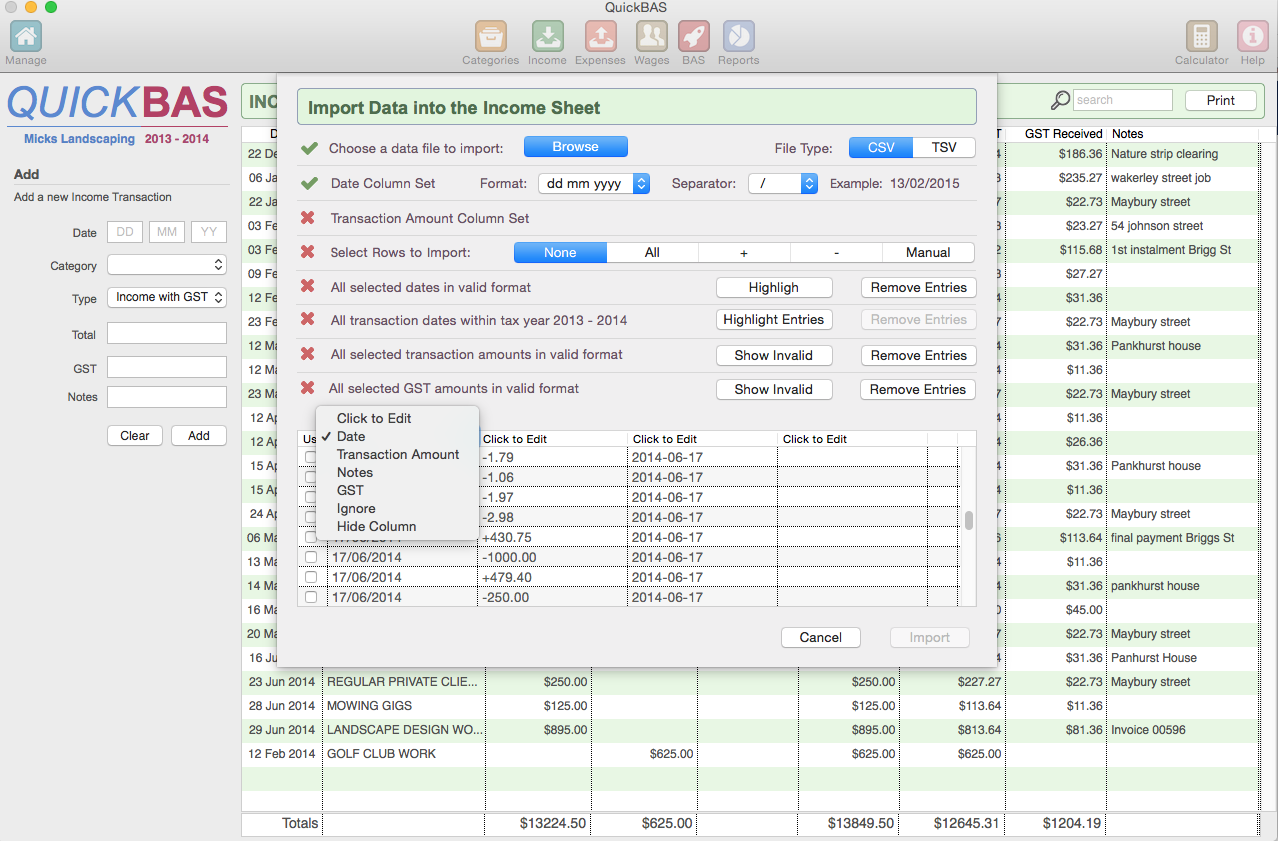This screenshot has width=1278, height=841.
Task: Focus the search field
Action: click(x=1123, y=100)
